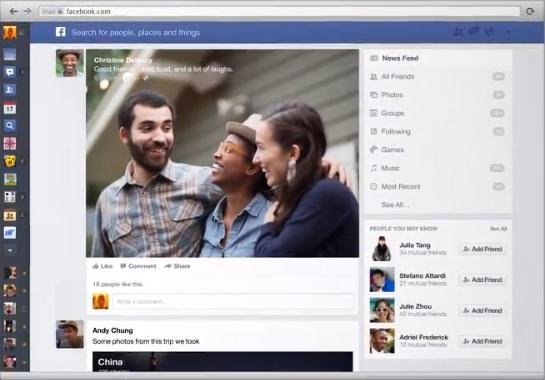Click 'See All' in People You May Know

tap(498, 229)
